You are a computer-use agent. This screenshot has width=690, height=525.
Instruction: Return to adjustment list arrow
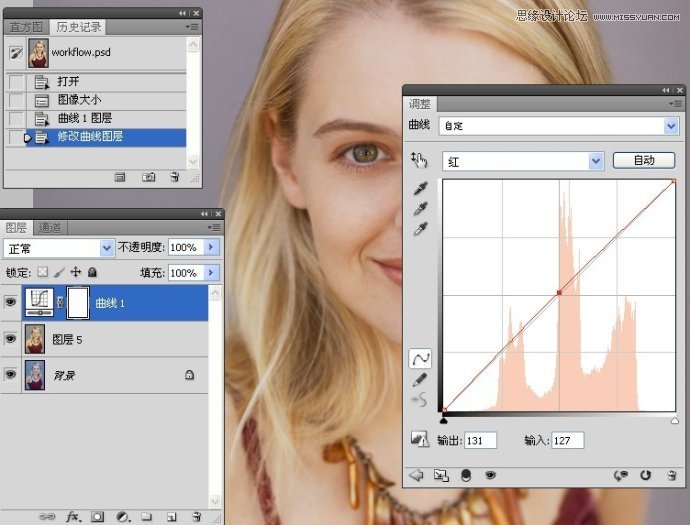pyautogui.click(x=416, y=475)
